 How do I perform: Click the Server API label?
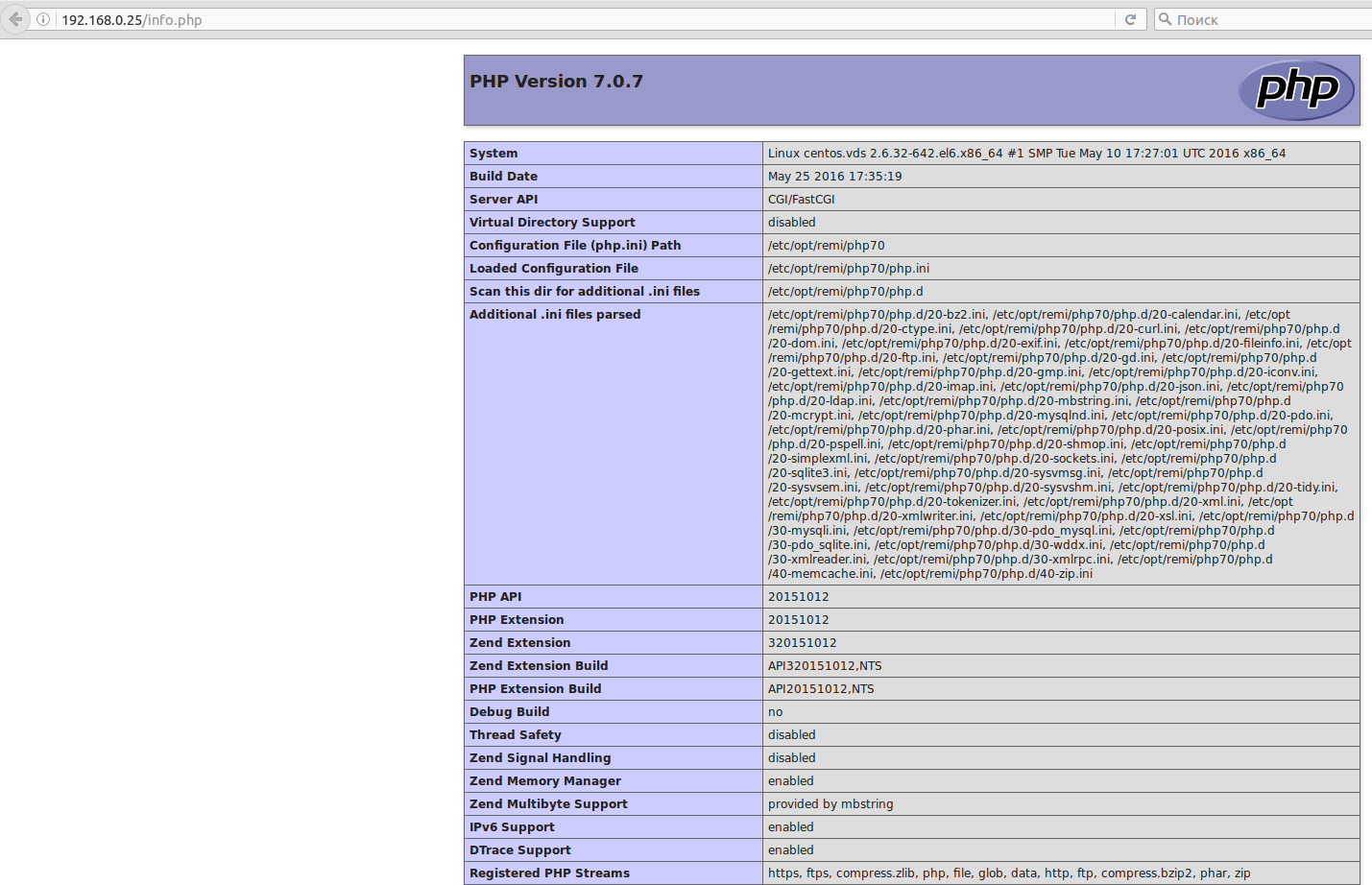click(x=503, y=200)
